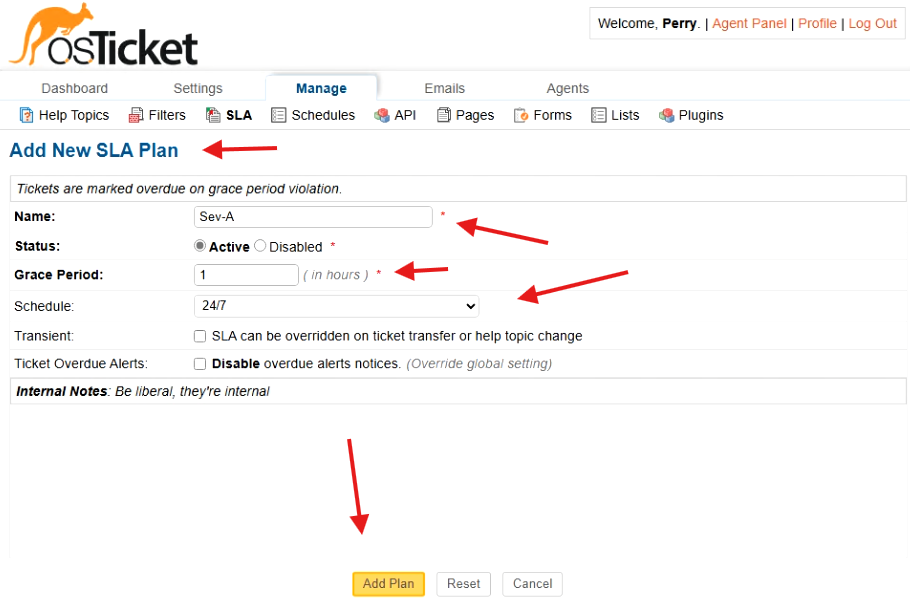Click the SLA clipboard icon
Viewport: 910px width, 611px height.
click(213, 115)
